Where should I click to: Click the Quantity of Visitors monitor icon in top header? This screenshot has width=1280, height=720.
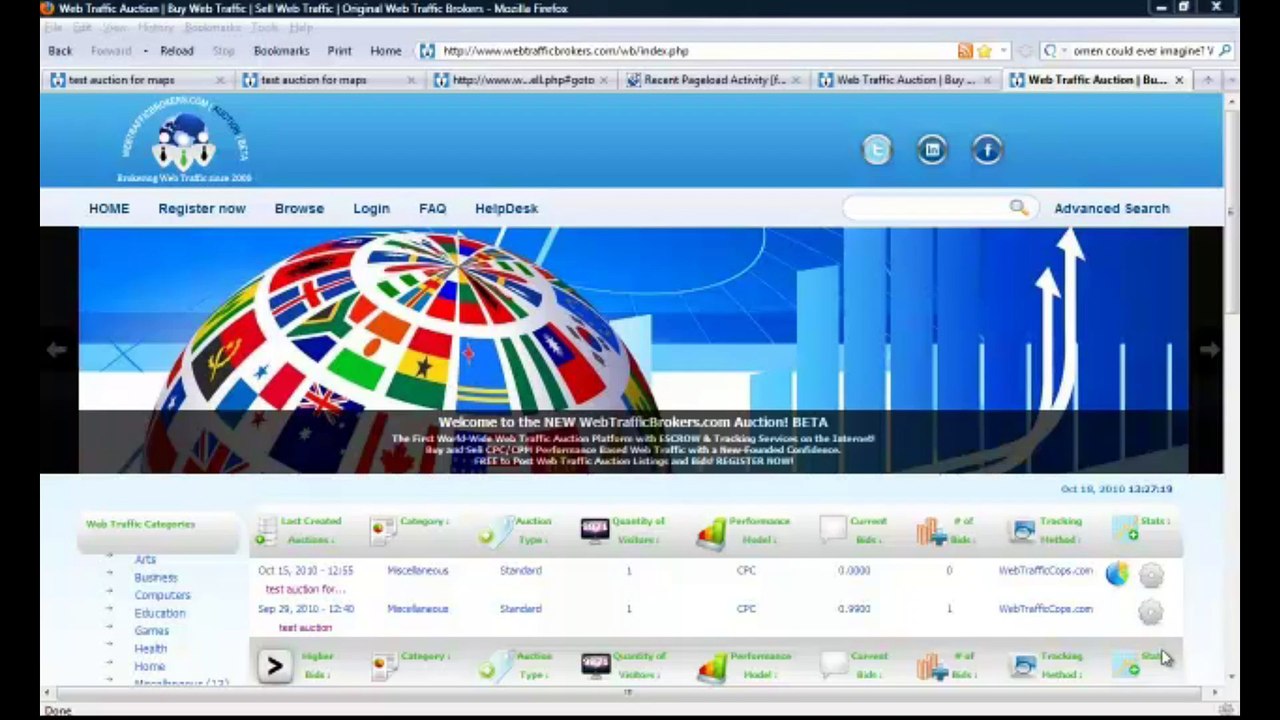tap(595, 530)
